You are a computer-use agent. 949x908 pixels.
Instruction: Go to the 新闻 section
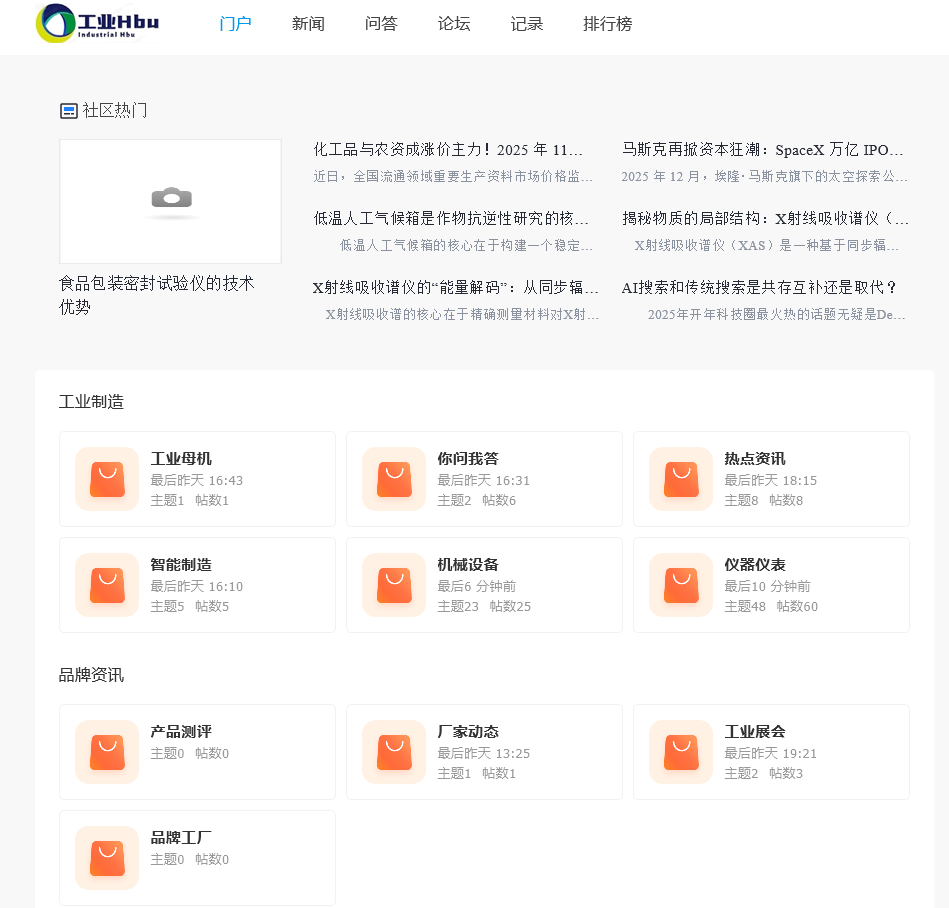coord(308,24)
